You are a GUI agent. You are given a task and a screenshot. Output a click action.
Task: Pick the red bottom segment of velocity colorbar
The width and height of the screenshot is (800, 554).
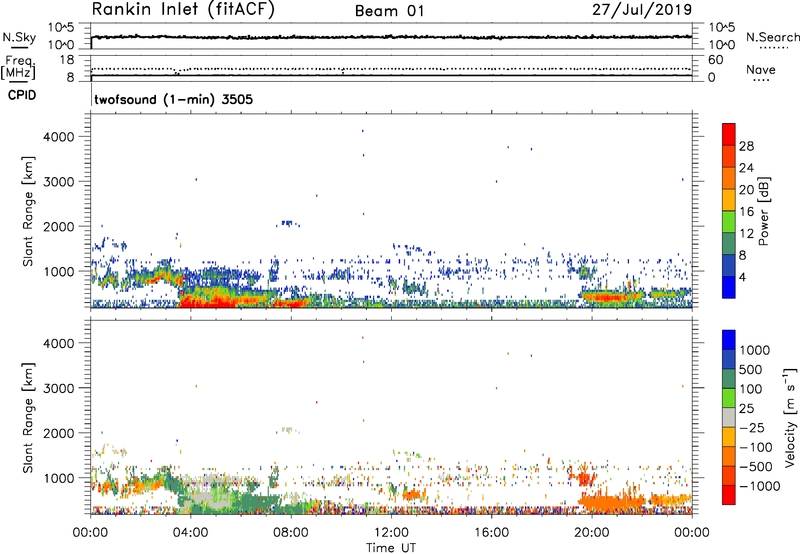click(729, 495)
